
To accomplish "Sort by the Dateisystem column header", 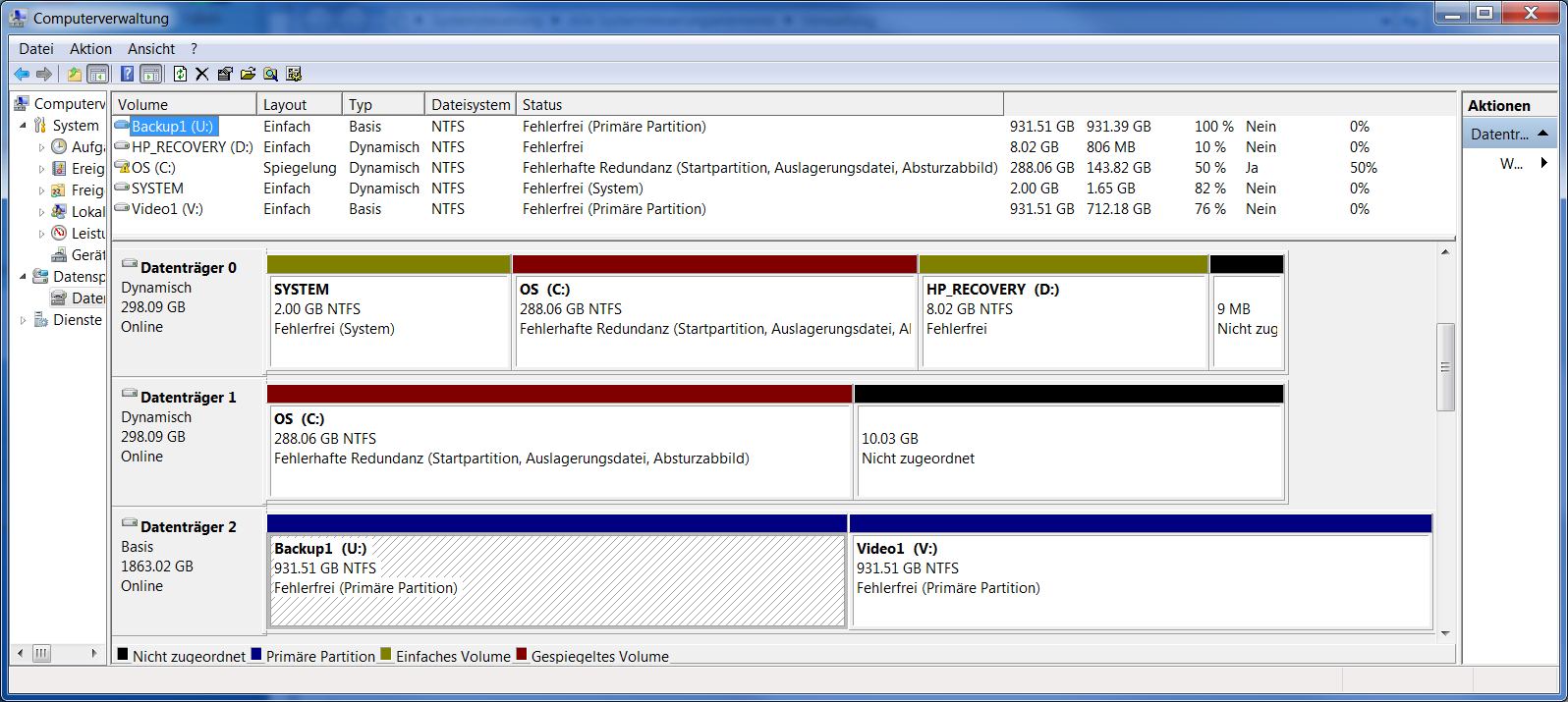I will tap(471, 104).
